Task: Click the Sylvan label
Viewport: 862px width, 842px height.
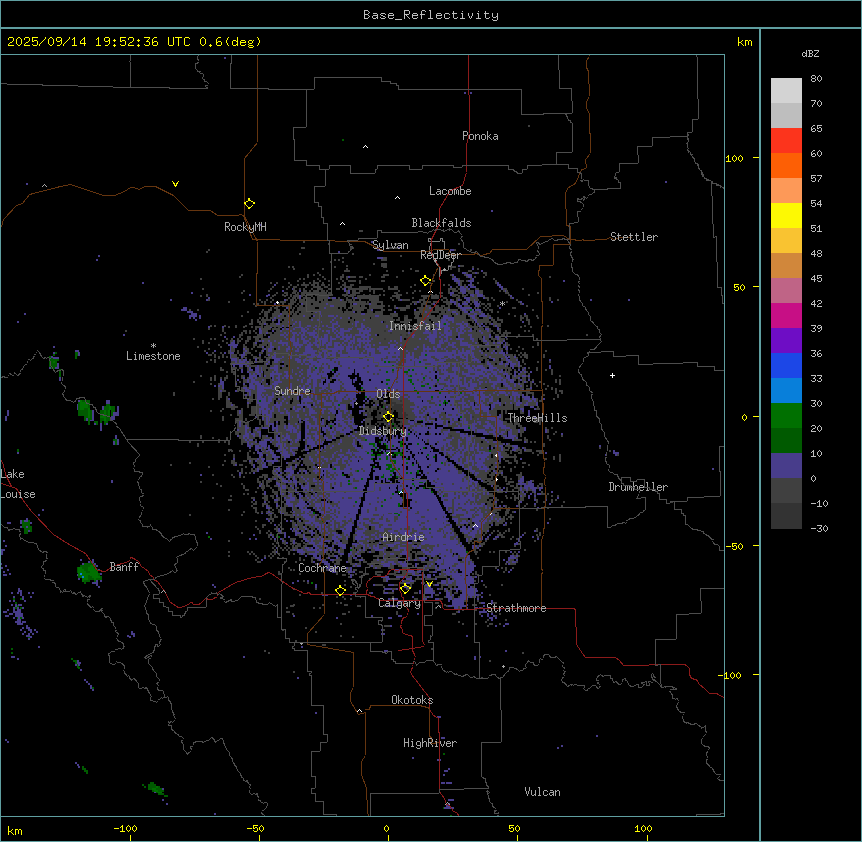Action: pos(390,245)
